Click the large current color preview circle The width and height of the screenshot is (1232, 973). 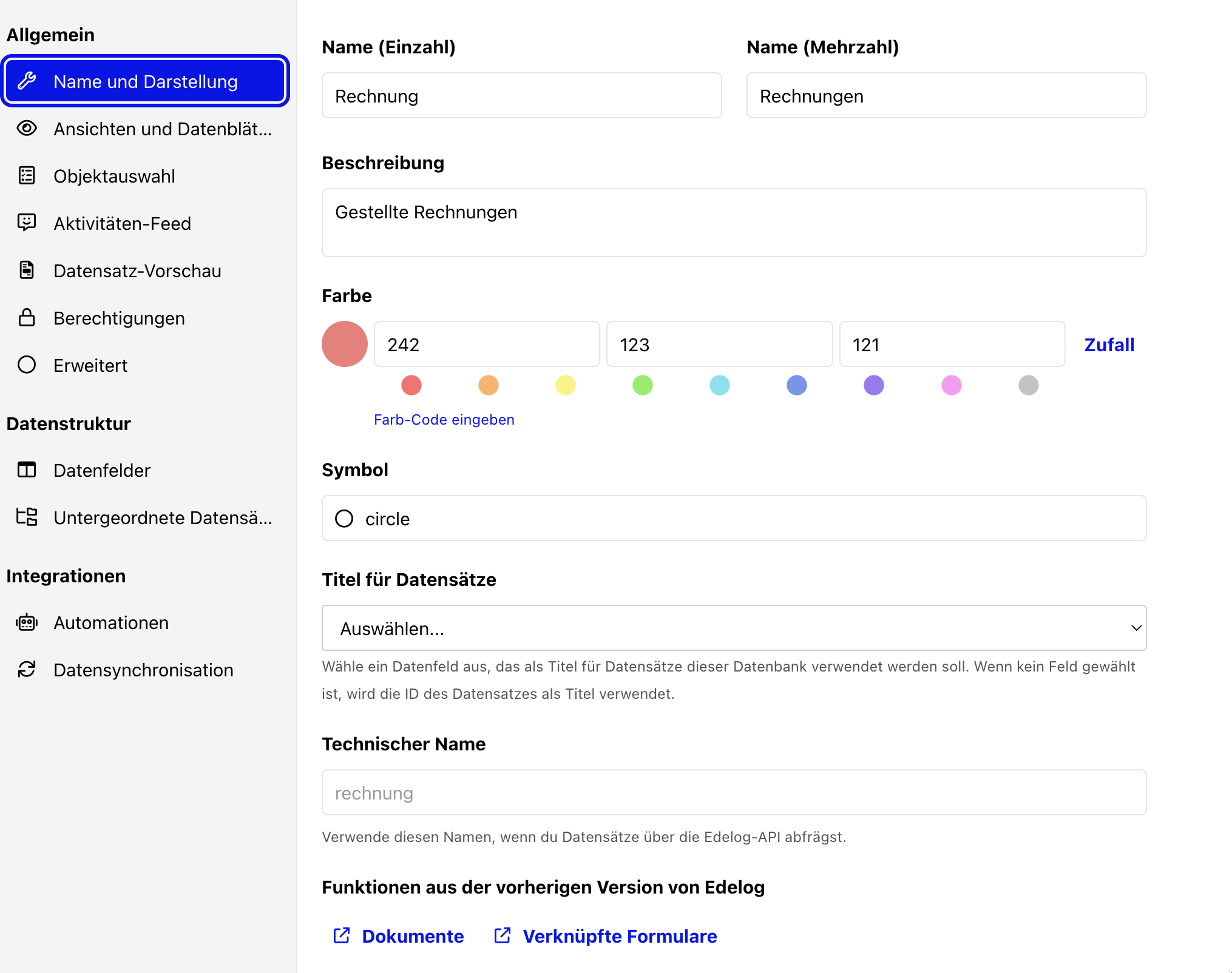tap(345, 344)
